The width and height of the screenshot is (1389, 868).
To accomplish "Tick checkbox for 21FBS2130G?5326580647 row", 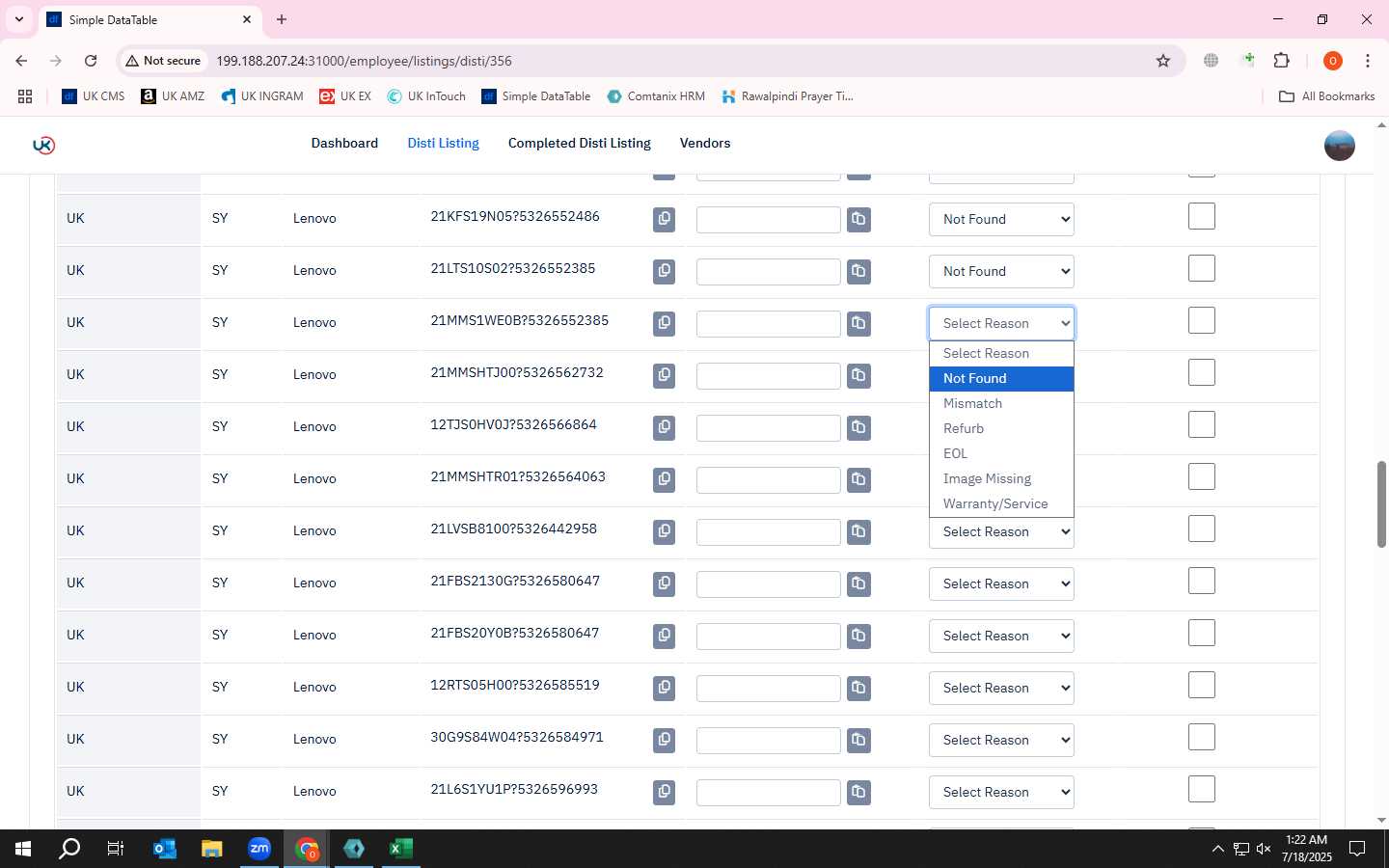I will tap(1202, 581).
